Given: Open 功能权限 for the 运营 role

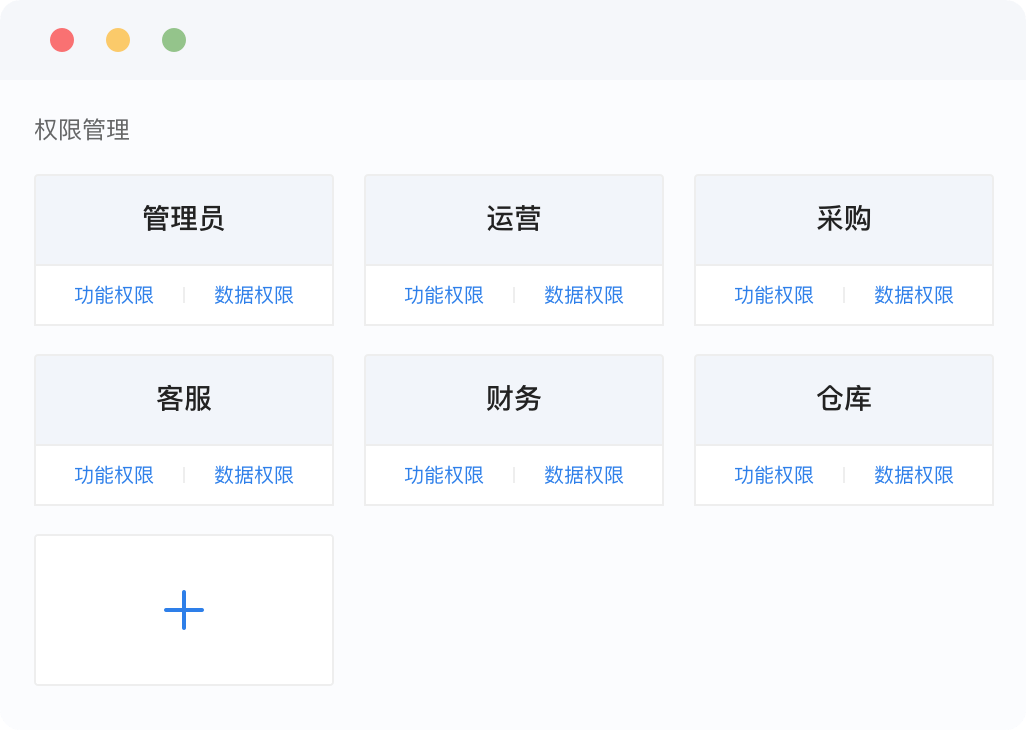Looking at the screenshot, I should (445, 295).
